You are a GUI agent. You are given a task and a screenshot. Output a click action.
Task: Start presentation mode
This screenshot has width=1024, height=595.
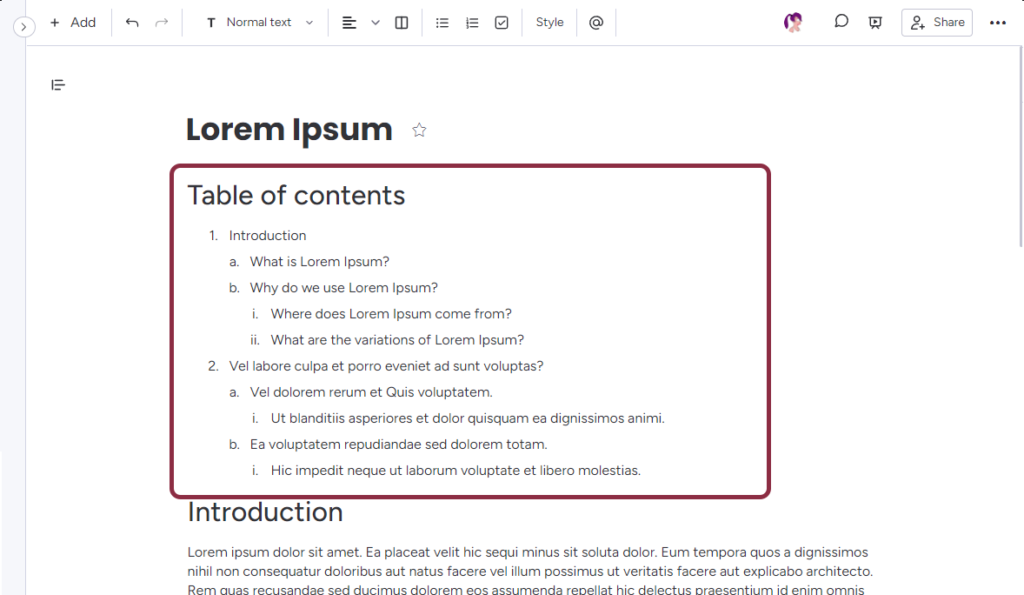(x=875, y=22)
